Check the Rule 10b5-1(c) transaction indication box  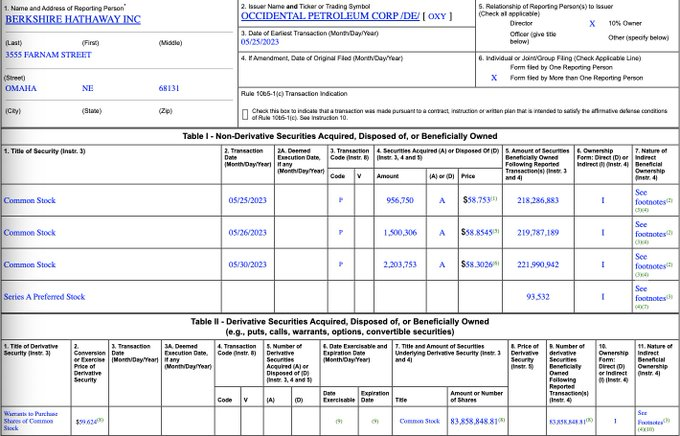click(245, 114)
